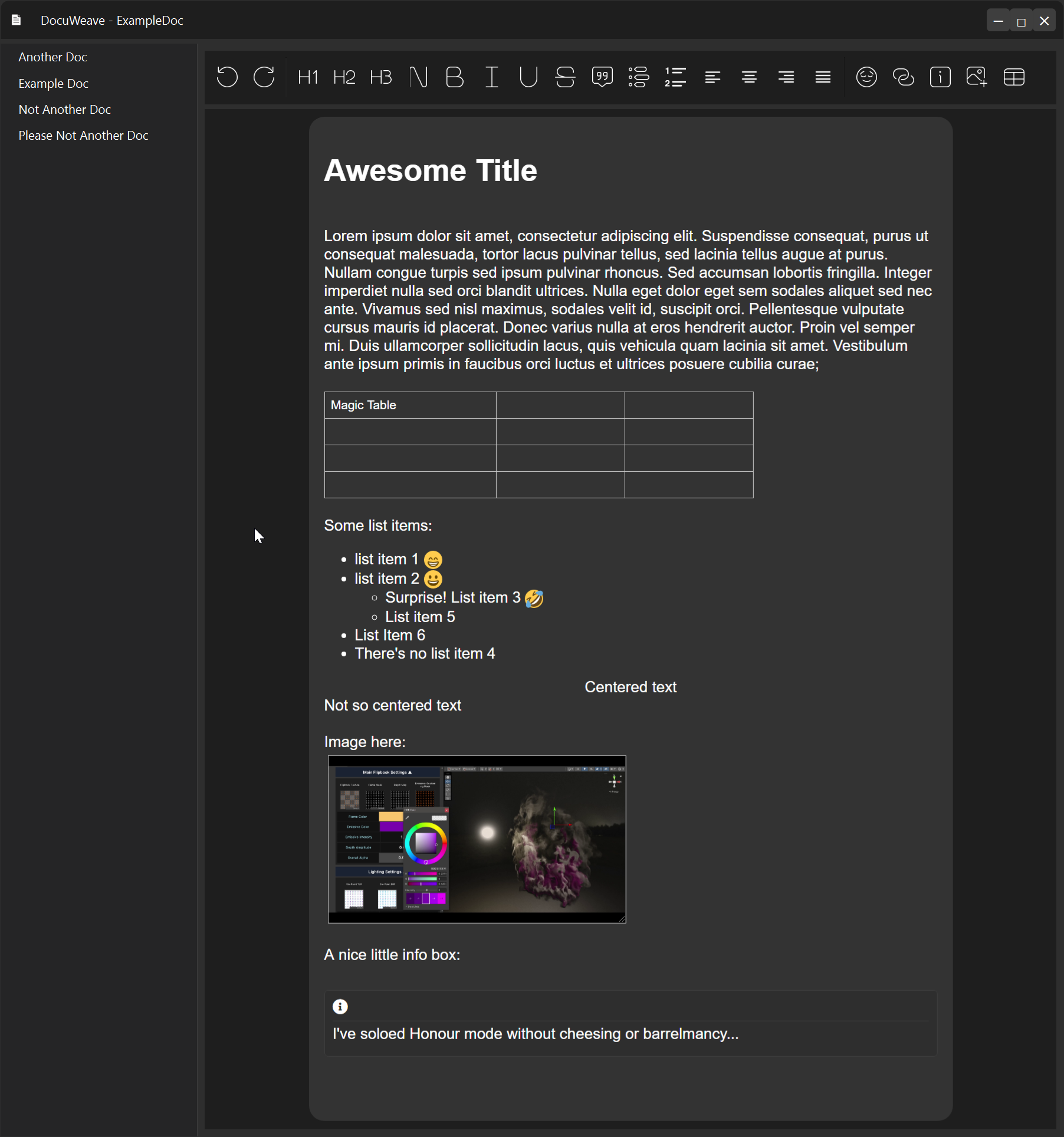Toggle italic formatting
Viewport: 1064px width, 1137px height.
pyautogui.click(x=491, y=77)
